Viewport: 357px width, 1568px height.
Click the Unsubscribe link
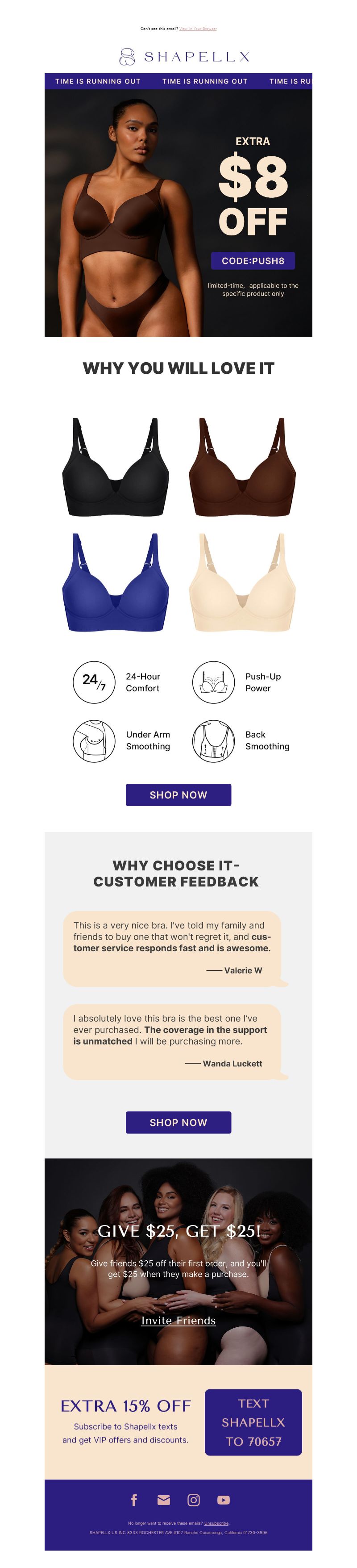(216, 1523)
